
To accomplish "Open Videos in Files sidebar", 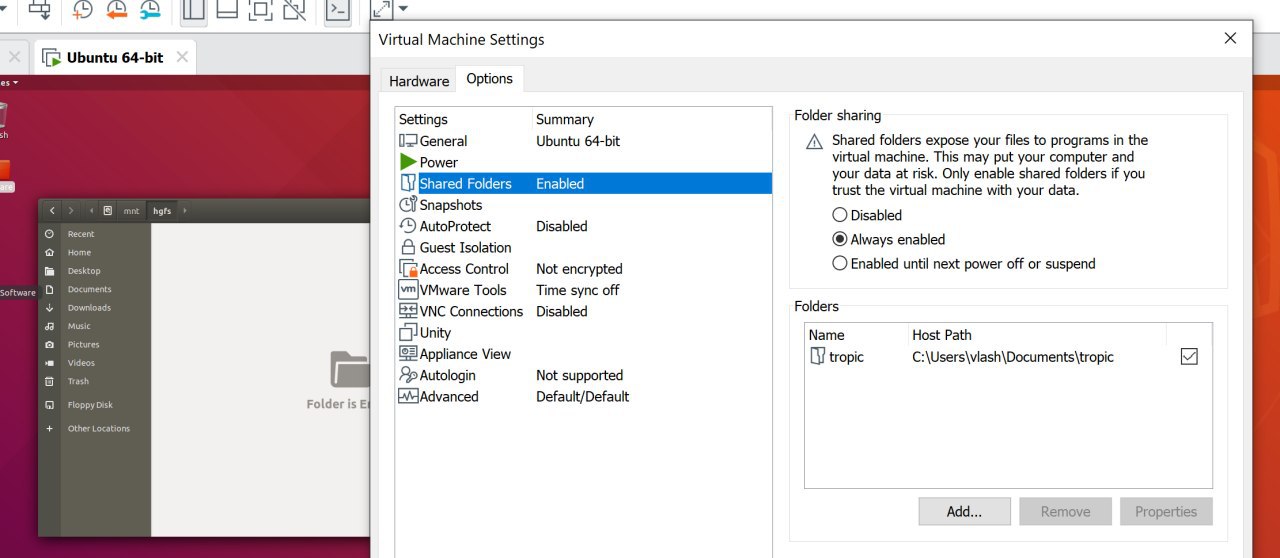I will click(95, 363).
